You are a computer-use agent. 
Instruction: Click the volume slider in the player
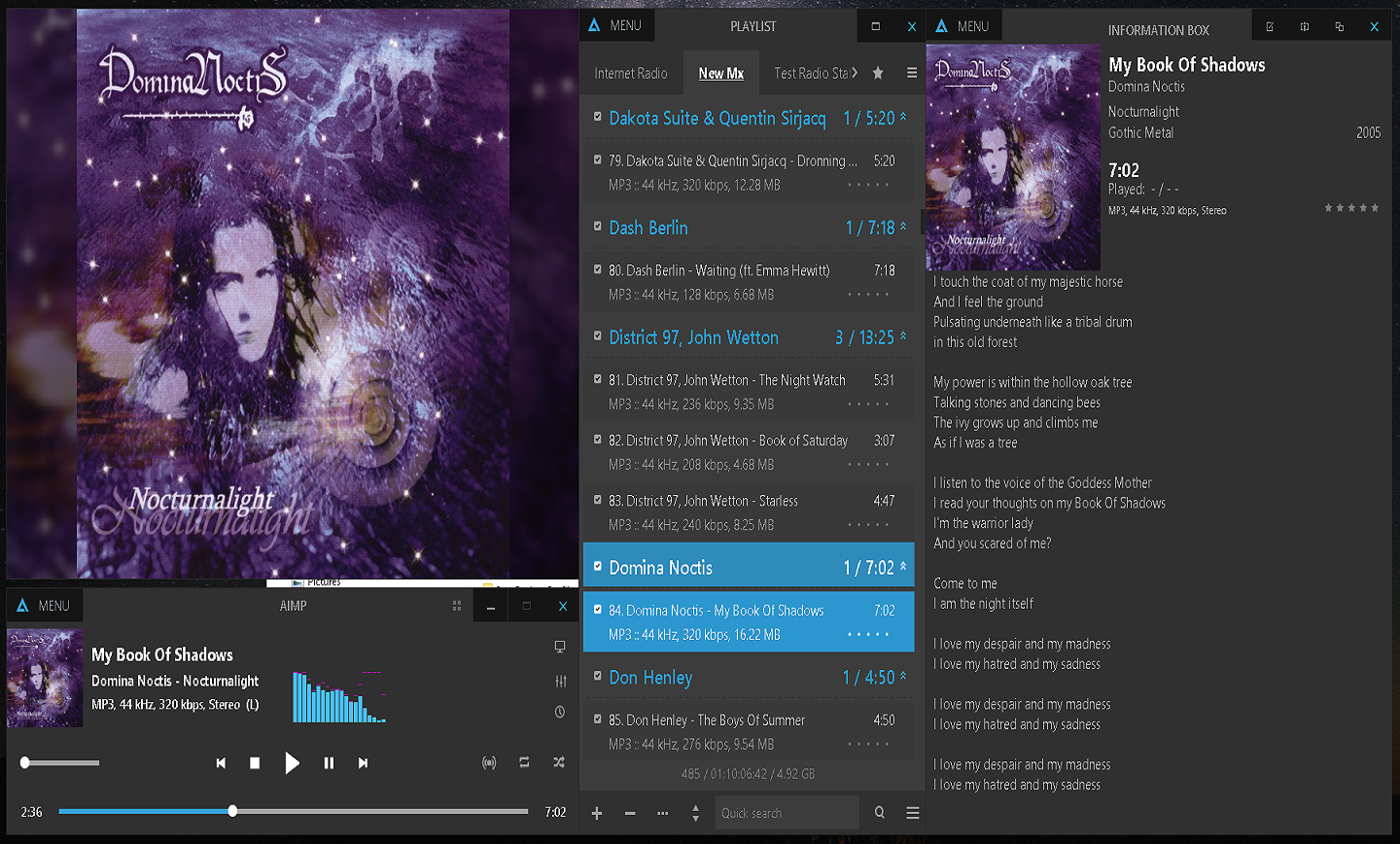(x=60, y=763)
